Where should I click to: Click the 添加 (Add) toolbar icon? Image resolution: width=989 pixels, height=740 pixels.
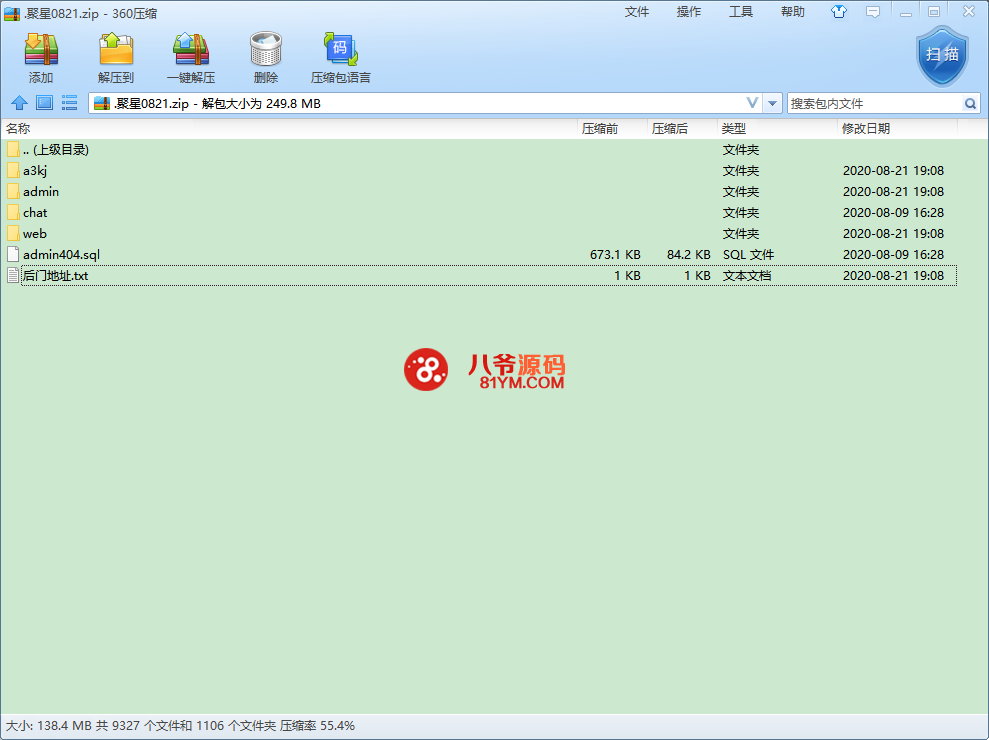[41, 50]
